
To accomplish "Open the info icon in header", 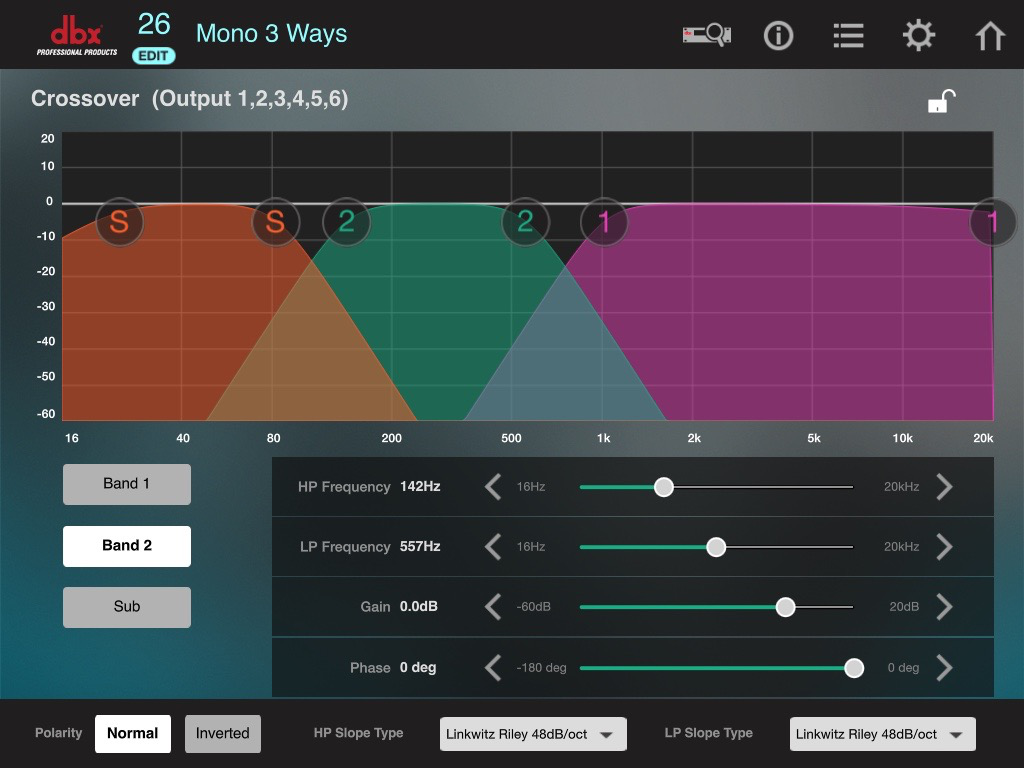I will point(778,35).
